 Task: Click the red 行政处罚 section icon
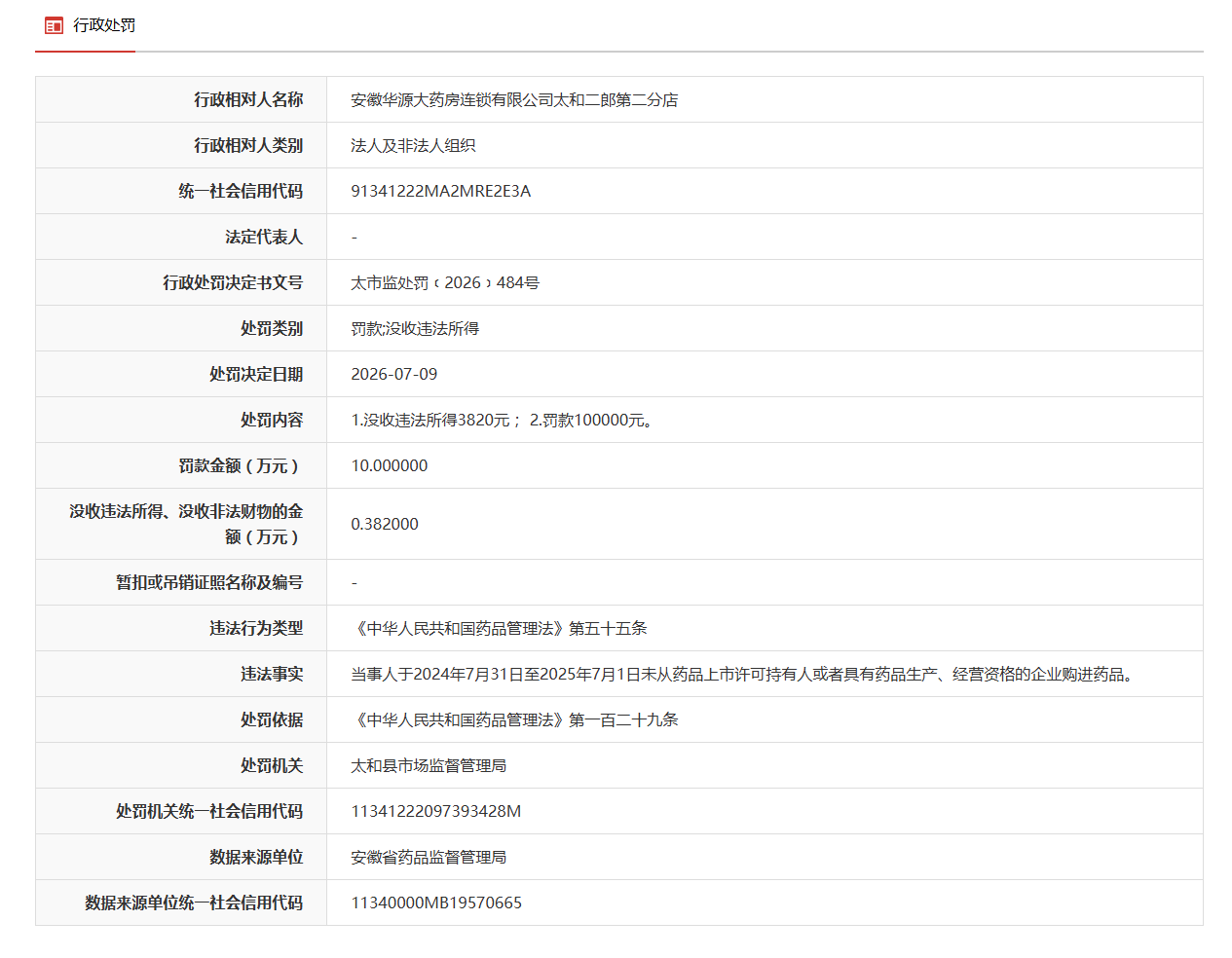[x=54, y=25]
